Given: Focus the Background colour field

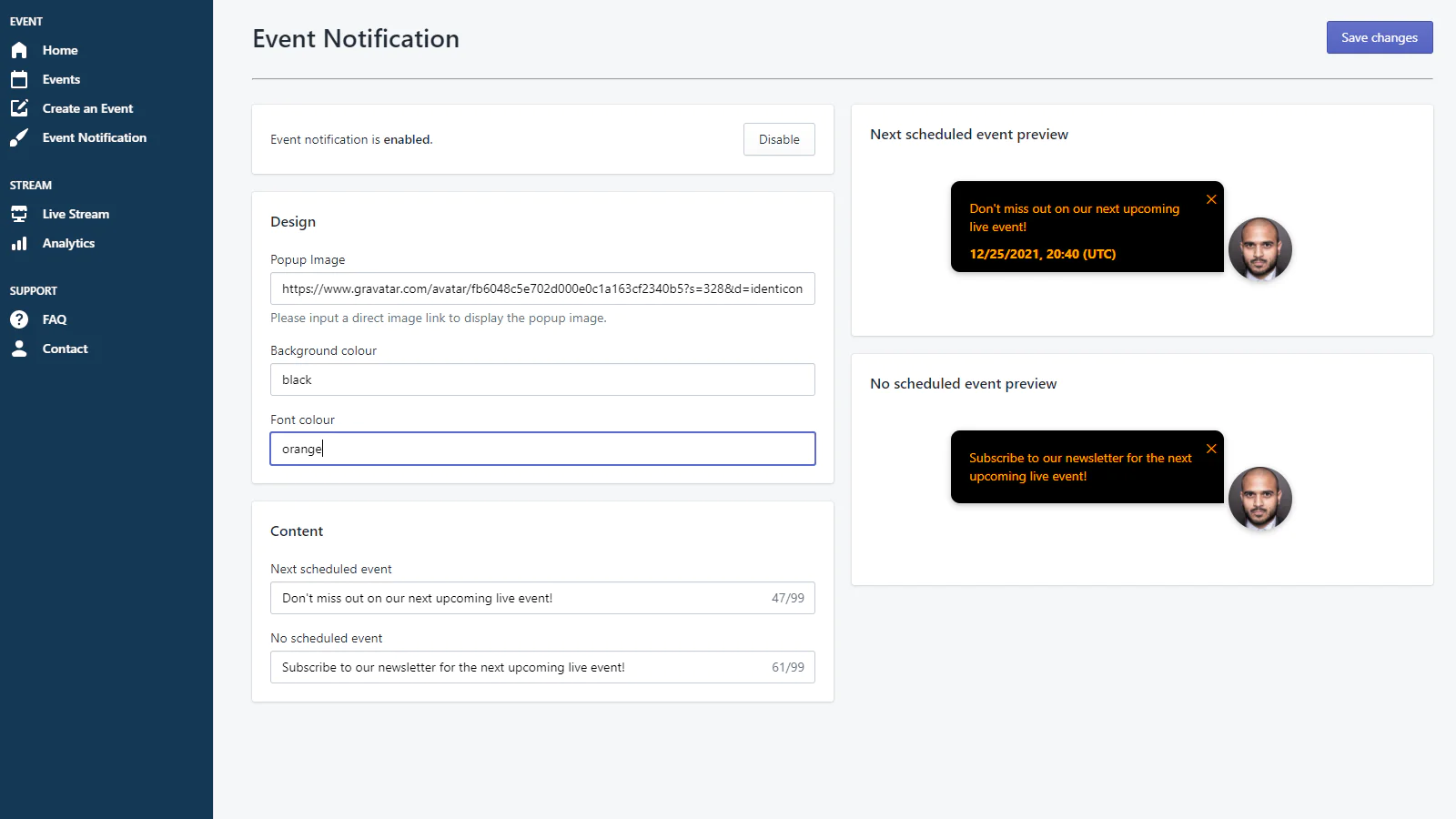Looking at the screenshot, I should point(542,379).
